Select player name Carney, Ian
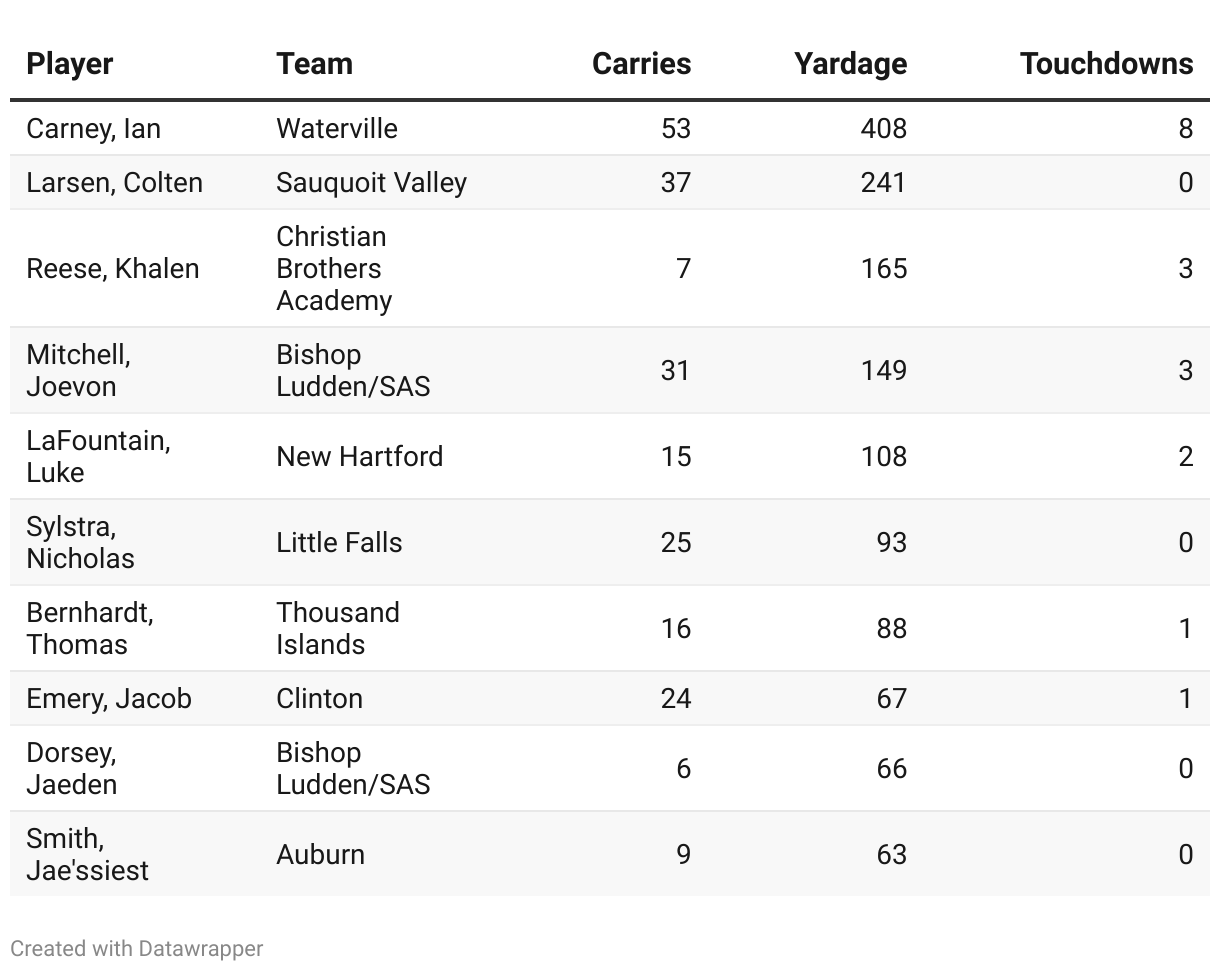The height and width of the screenshot is (972, 1220). 94,129
